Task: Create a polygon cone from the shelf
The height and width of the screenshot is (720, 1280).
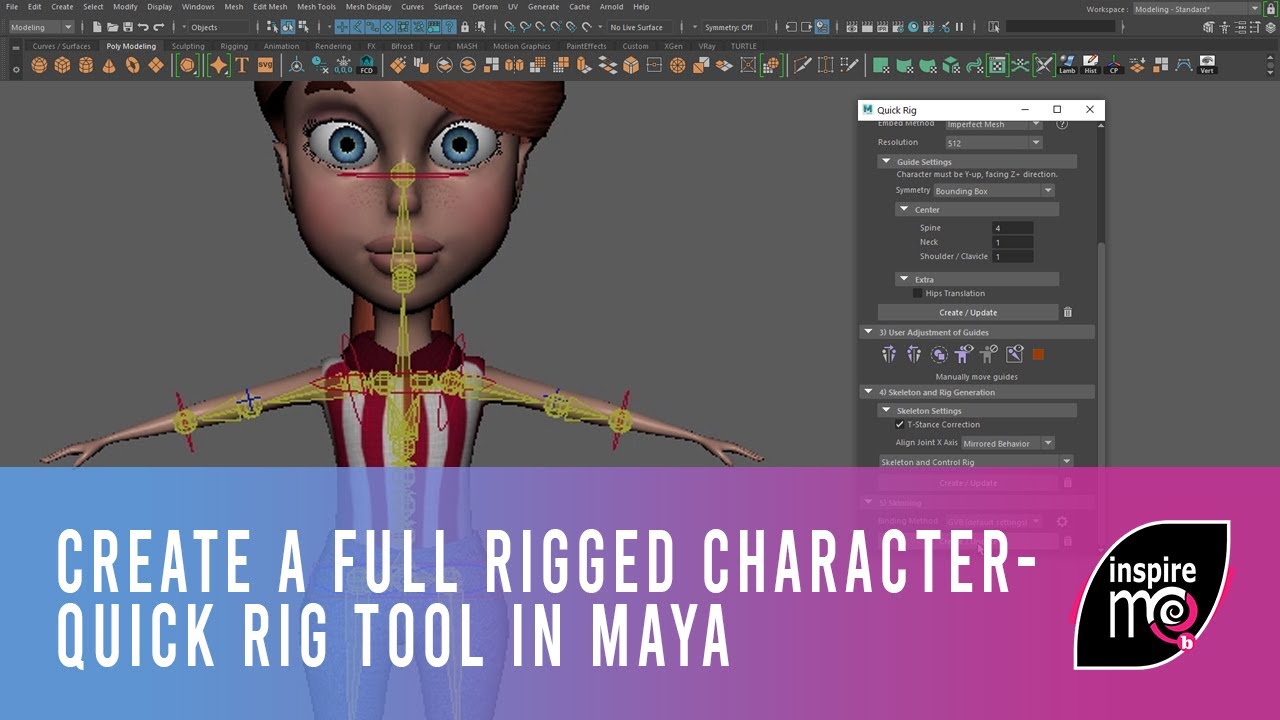Action: point(109,66)
